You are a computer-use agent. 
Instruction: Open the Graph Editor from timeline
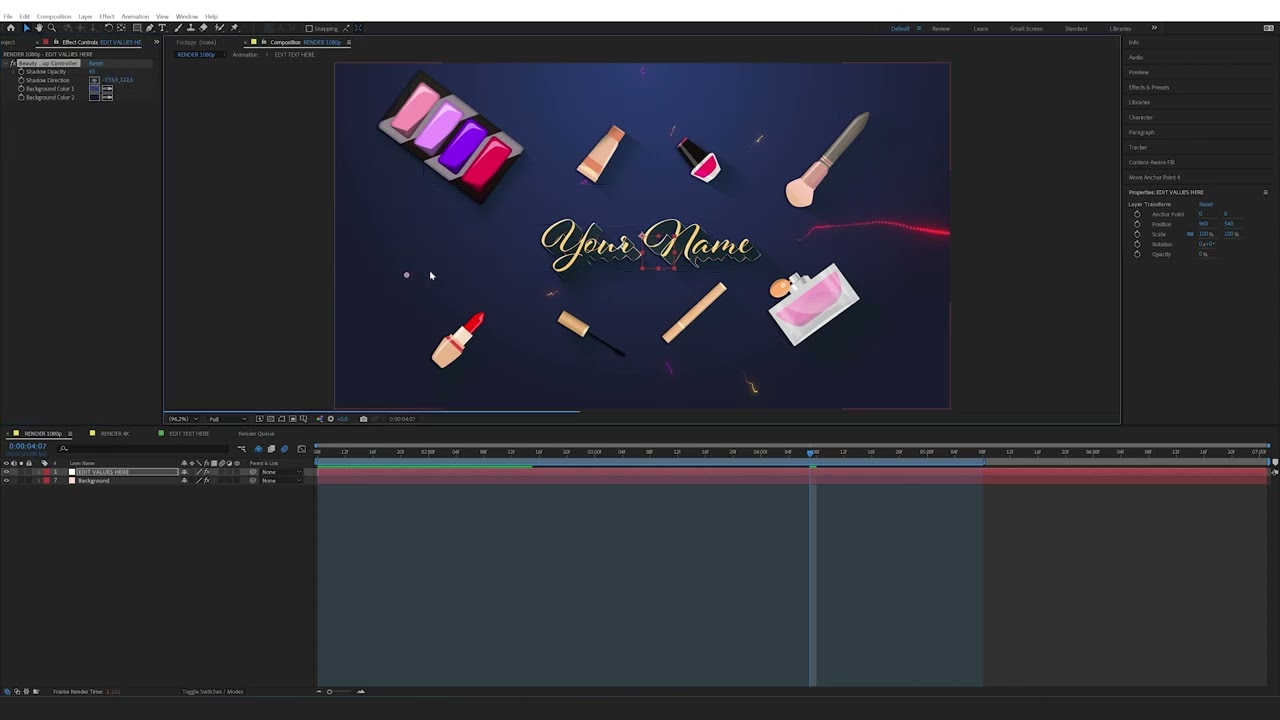click(302, 449)
